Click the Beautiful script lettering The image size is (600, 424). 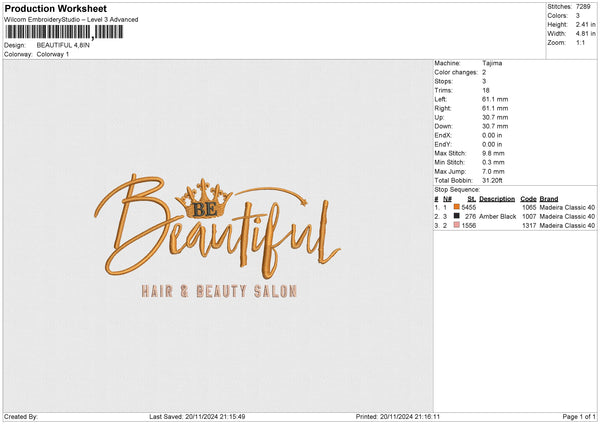pos(217,228)
